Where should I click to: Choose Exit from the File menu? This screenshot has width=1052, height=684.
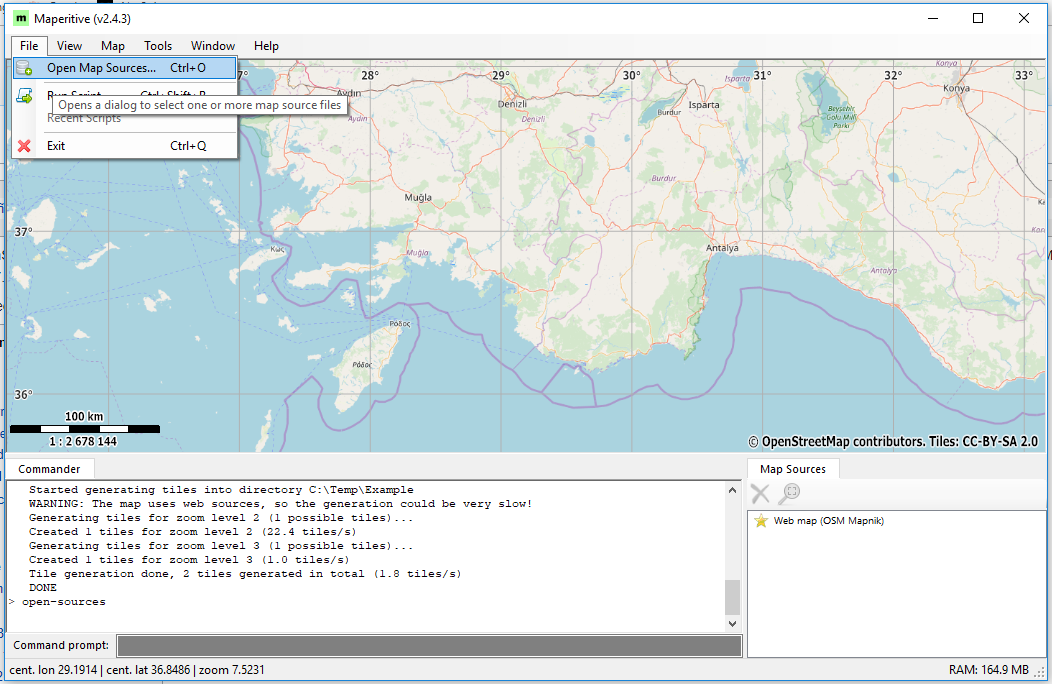pos(56,146)
